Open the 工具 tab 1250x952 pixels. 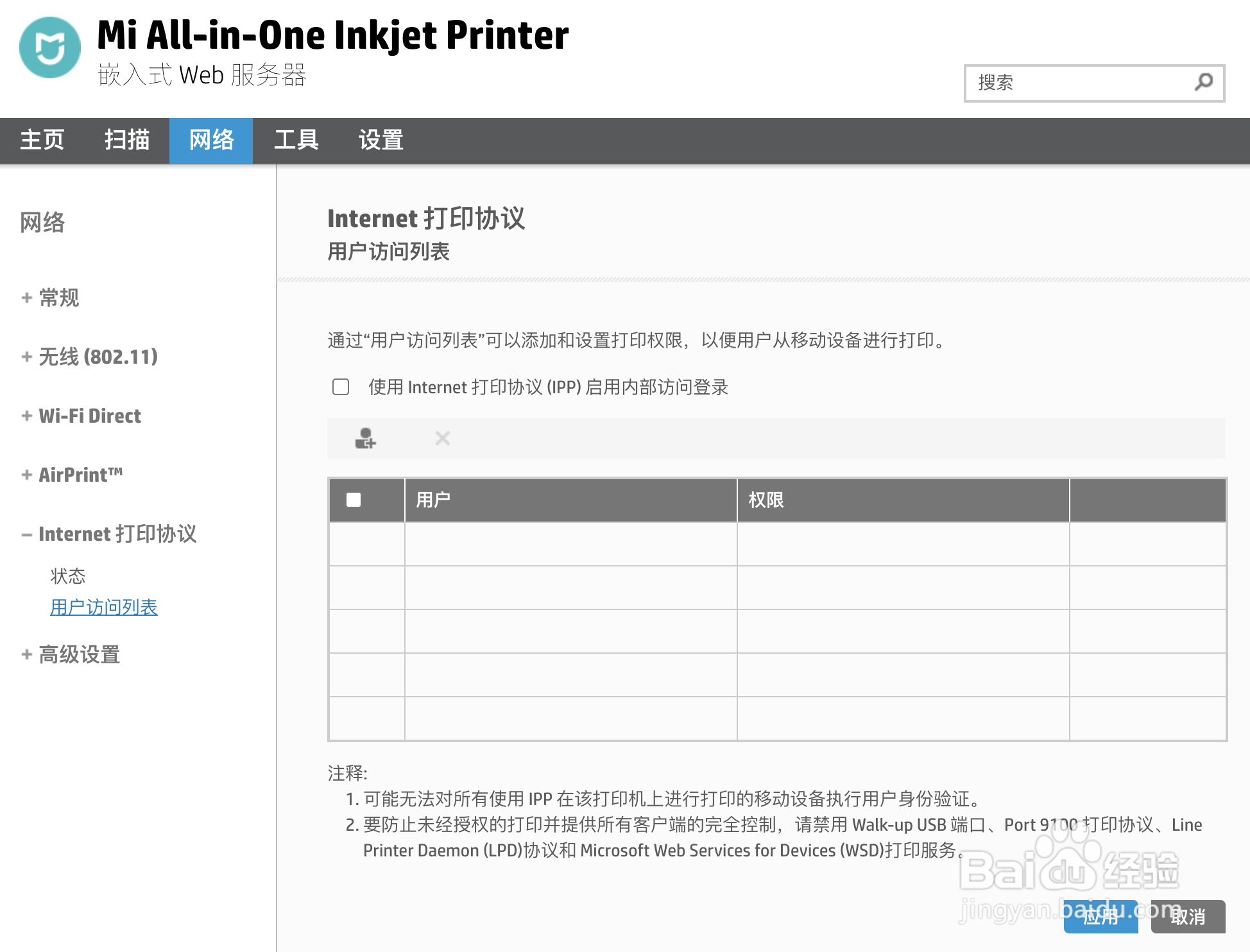tap(296, 140)
